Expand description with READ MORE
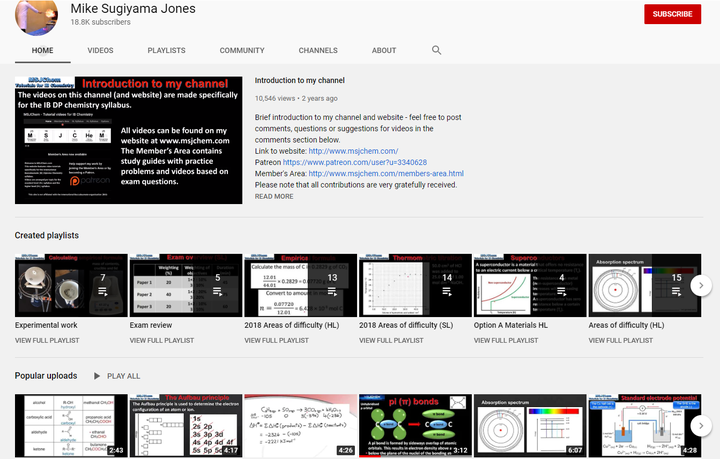 pos(274,196)
